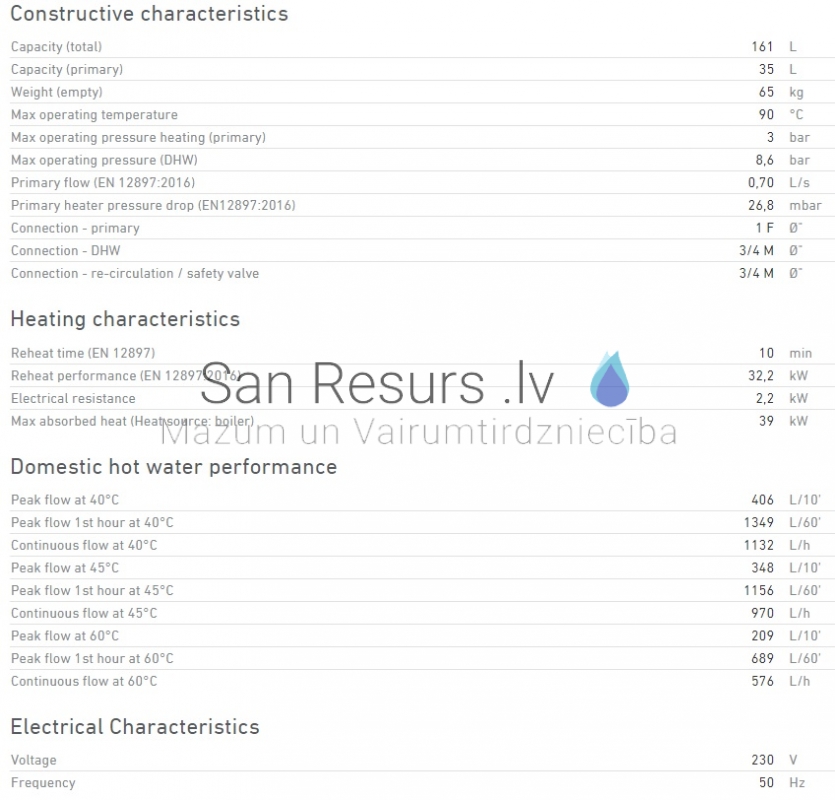Viewport: 835px width, 800px height.
Task: Click the Connection - DHW label
Action: pyautogui.click(x=66, y=251)
